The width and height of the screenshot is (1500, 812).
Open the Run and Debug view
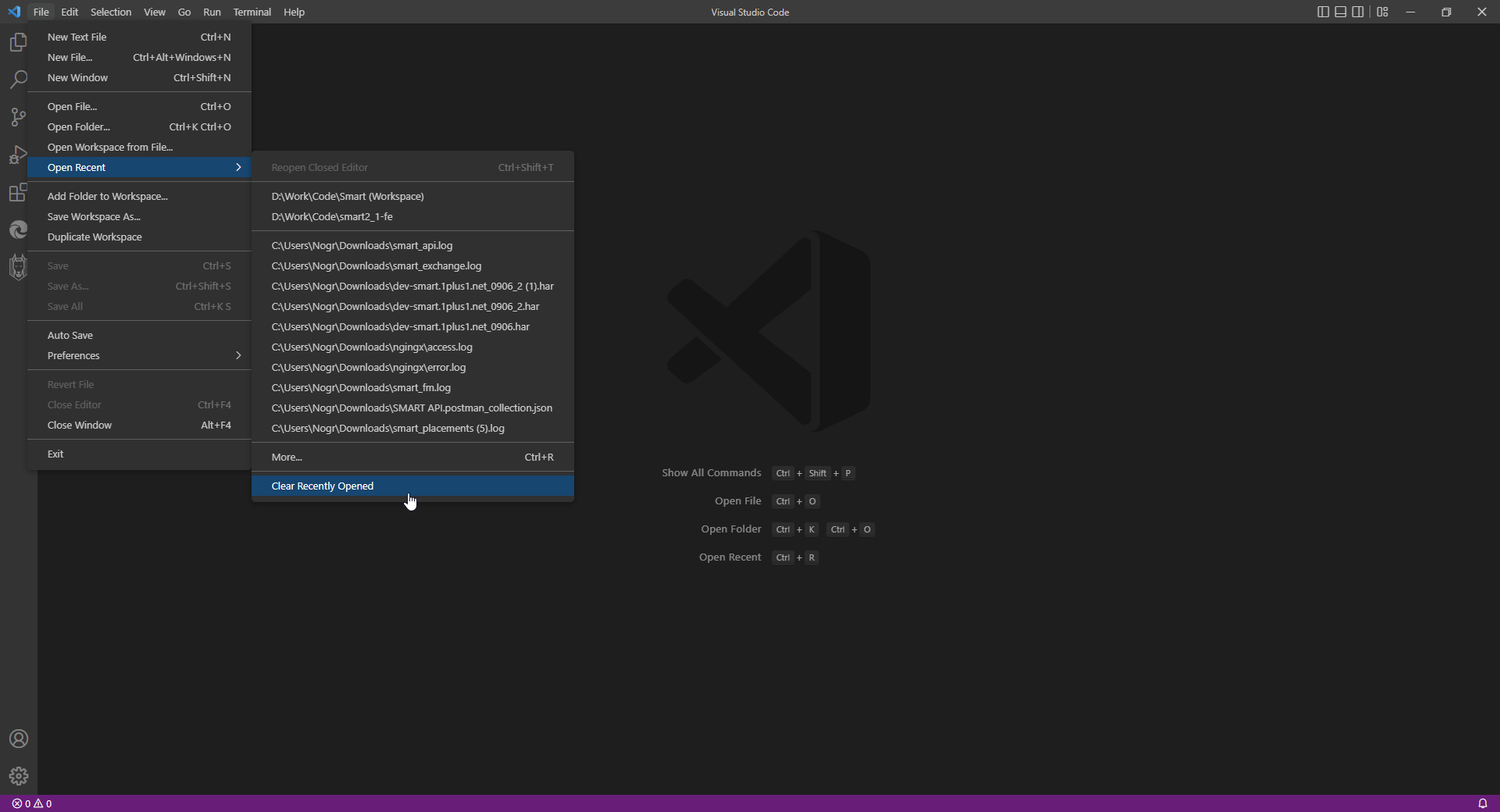[18, 155]
